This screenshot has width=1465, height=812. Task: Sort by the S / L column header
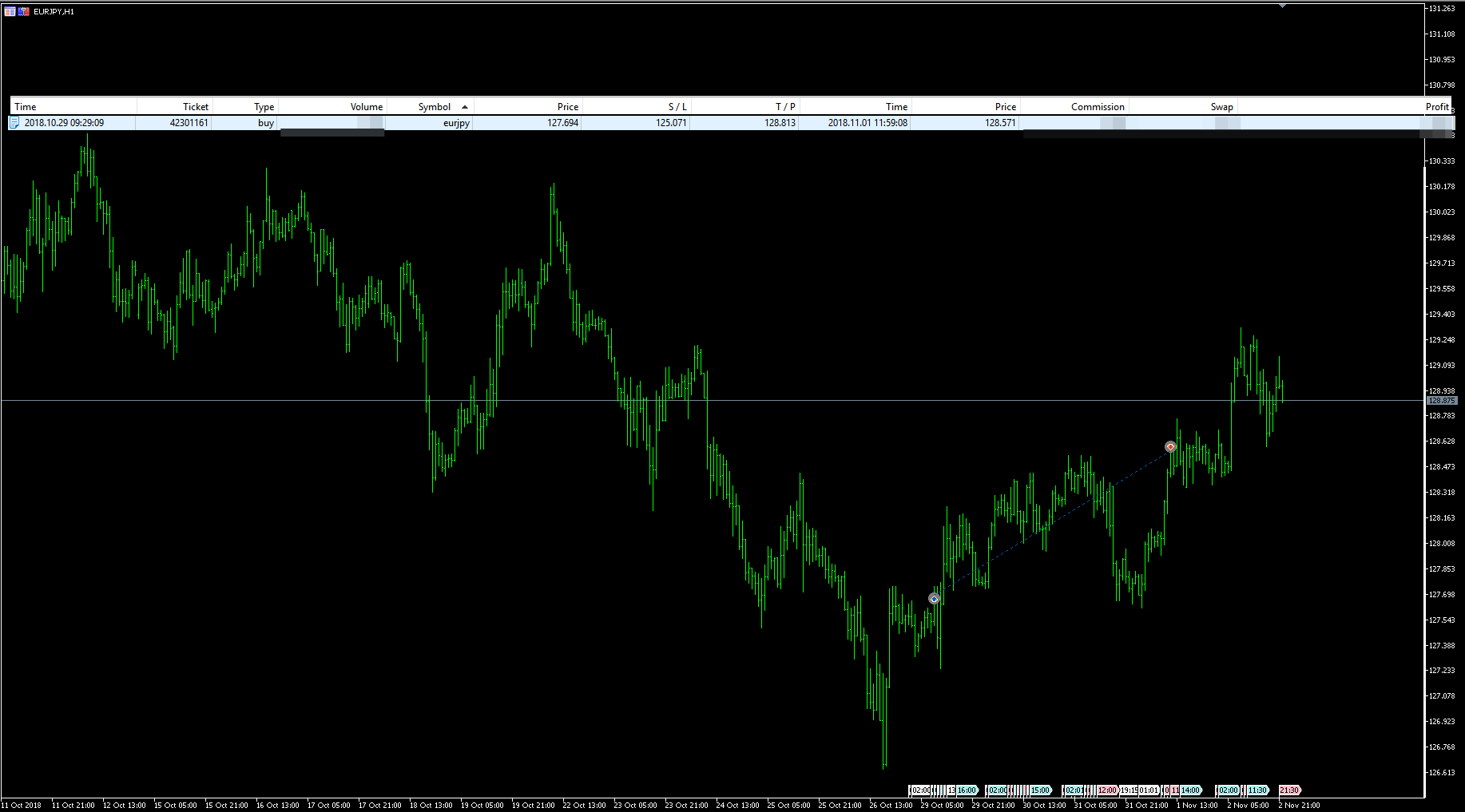click(x=677, y=107)
